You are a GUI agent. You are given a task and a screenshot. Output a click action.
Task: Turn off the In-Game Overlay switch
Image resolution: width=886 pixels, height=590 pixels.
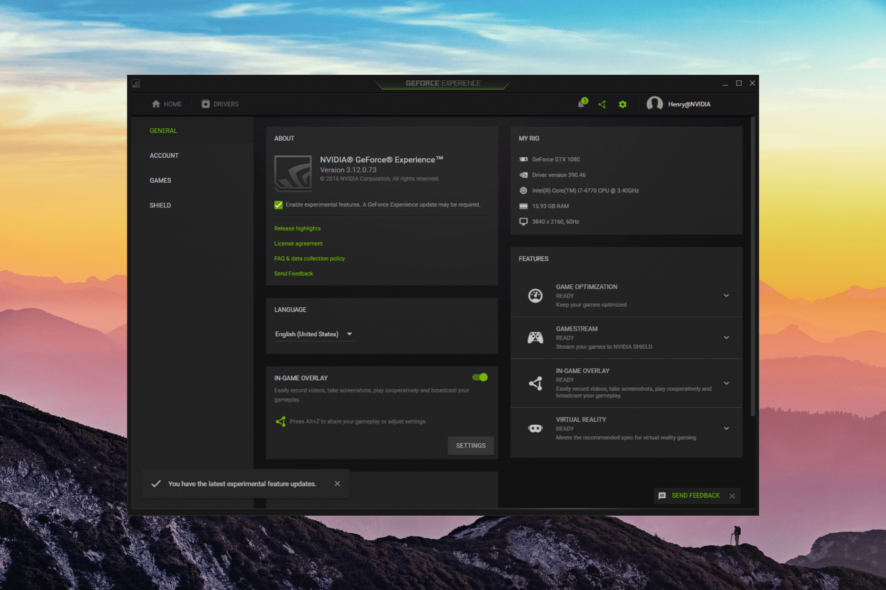point(480,377)
